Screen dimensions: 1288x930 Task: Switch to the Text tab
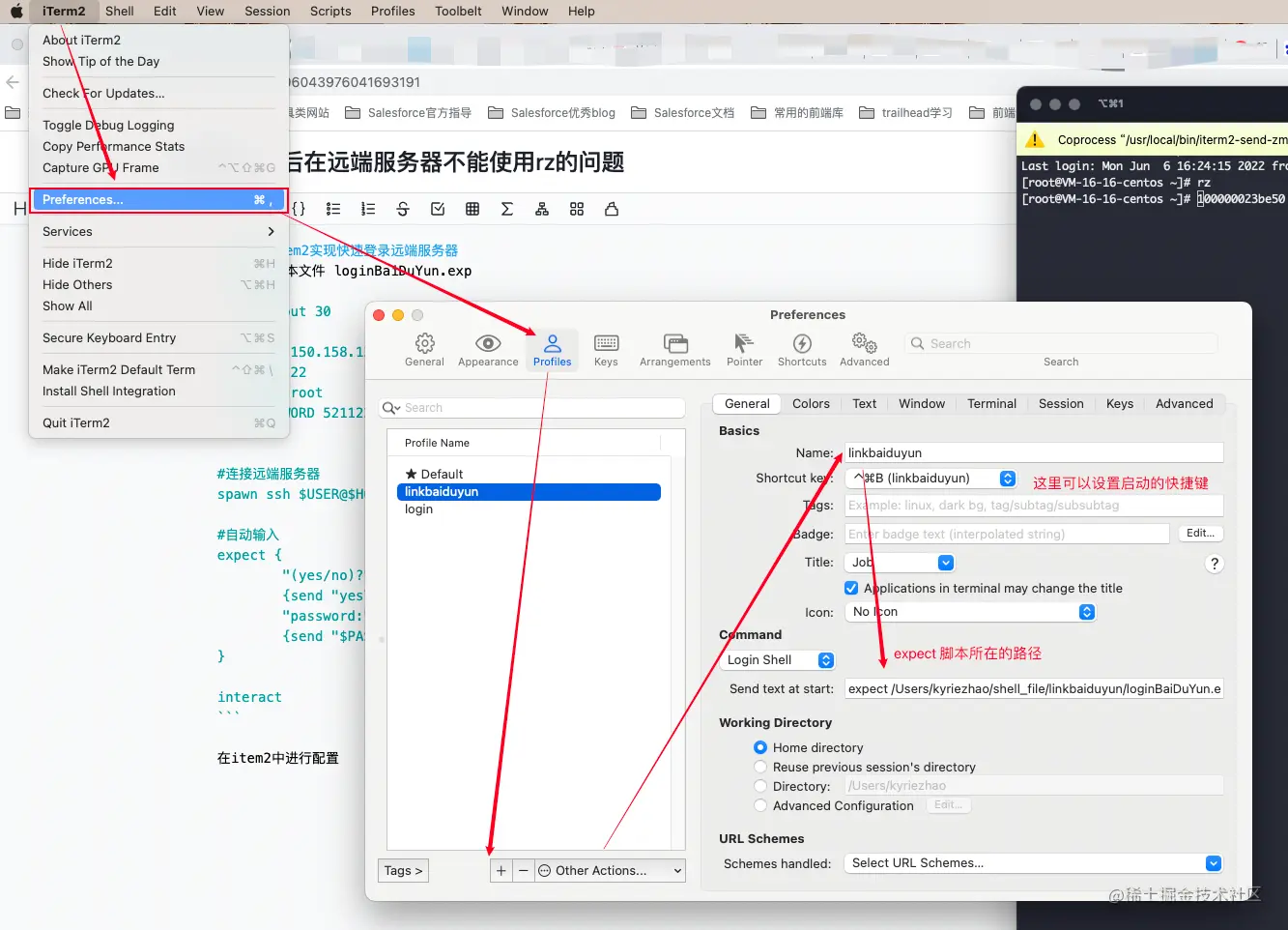[864, 403]
